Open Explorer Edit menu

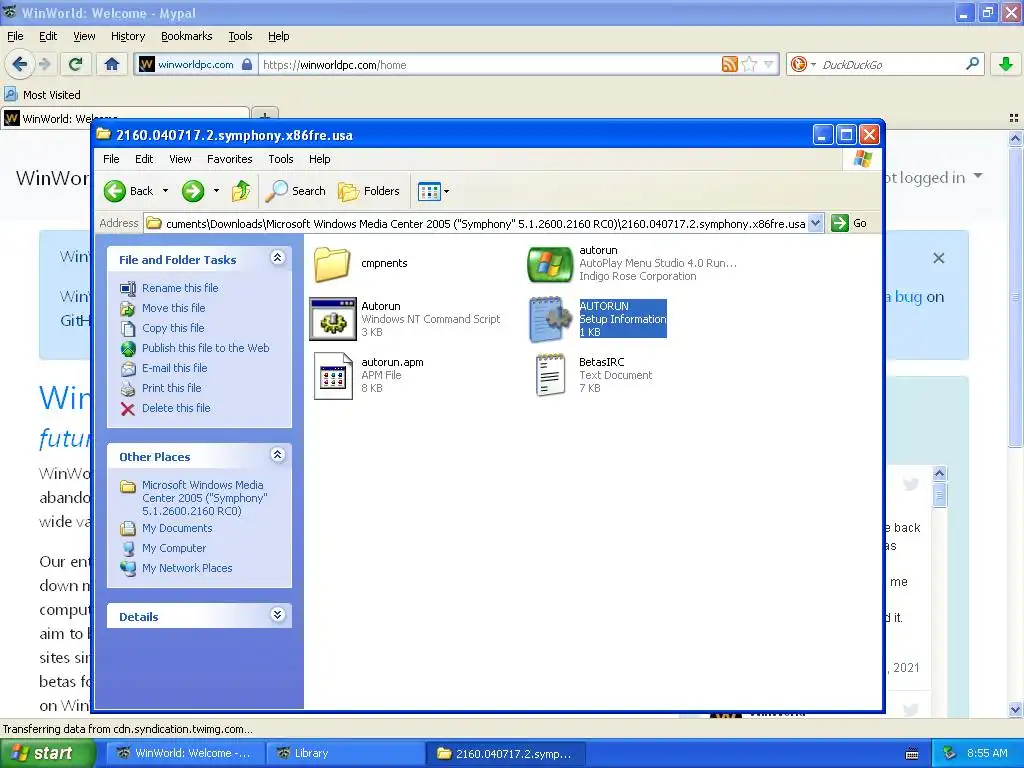click(144, 159)
